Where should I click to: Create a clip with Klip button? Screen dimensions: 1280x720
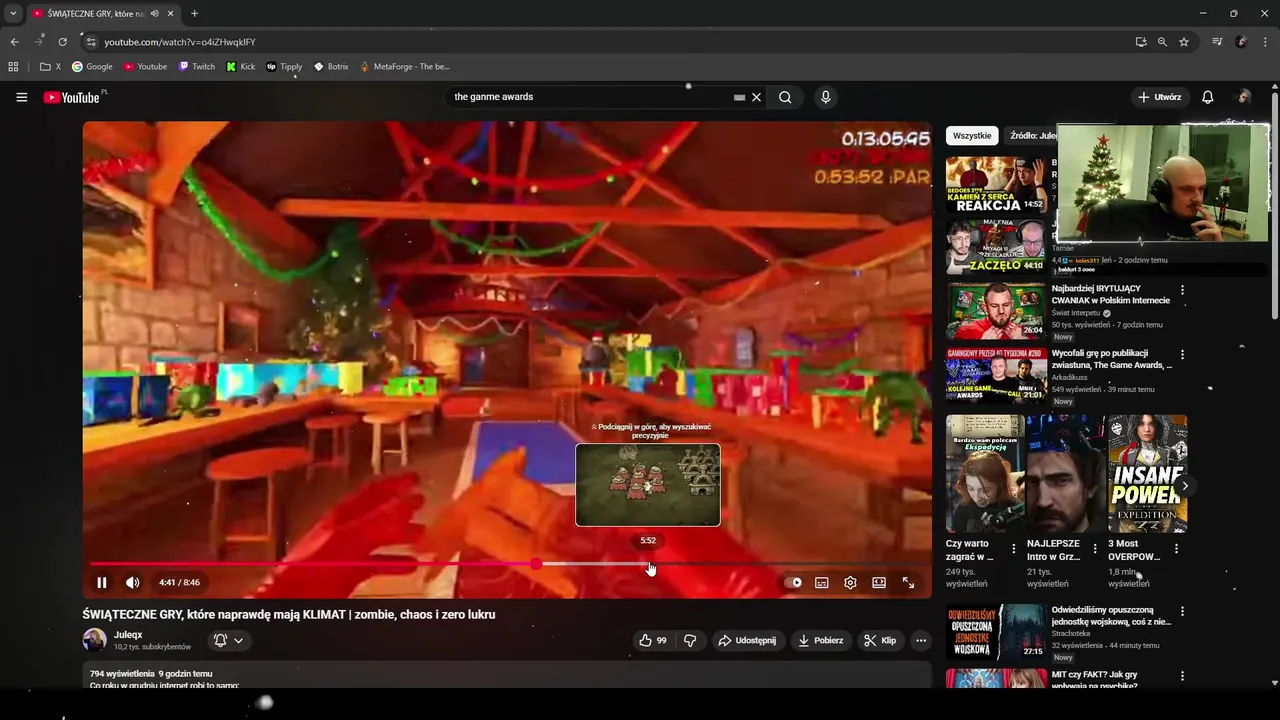click(880, 640)
